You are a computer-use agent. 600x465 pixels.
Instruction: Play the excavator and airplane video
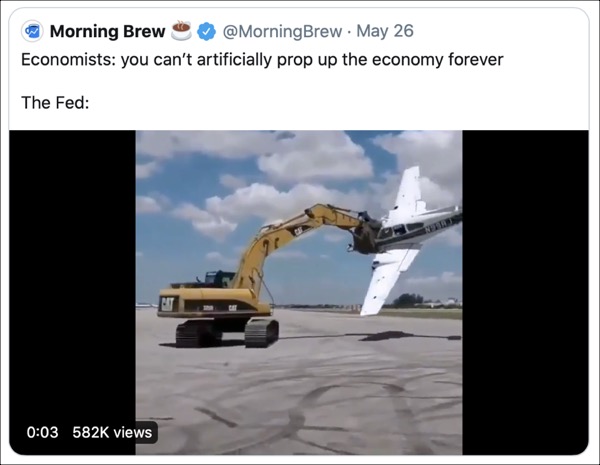pos(299,292)
